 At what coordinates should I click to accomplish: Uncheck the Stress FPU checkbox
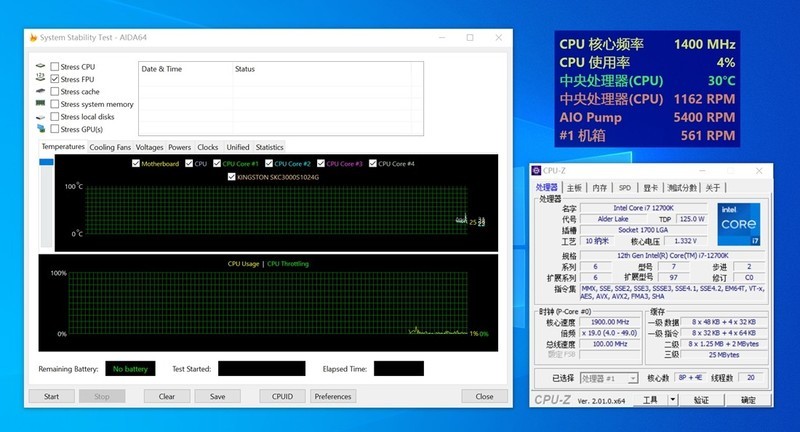(x=55, y=79)
